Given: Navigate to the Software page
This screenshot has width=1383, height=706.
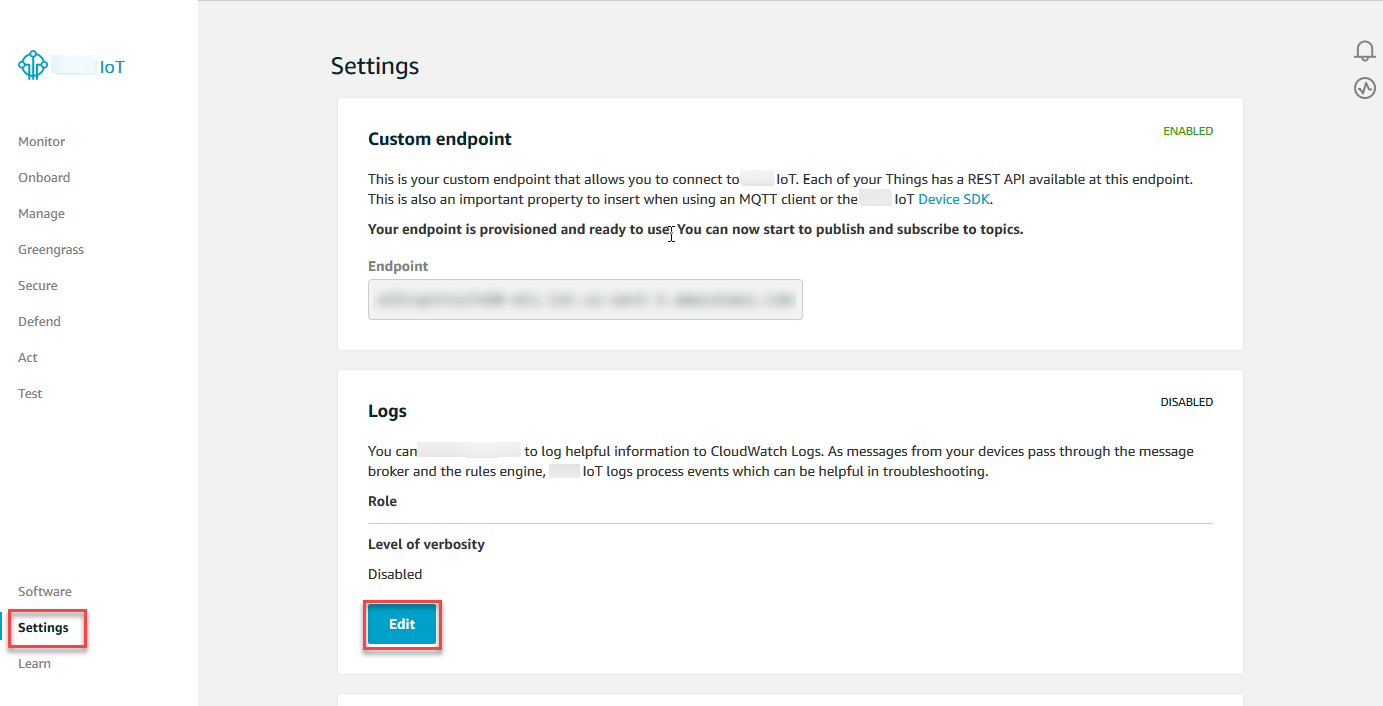Looking at the screenshot, I should [x=45, y=592].
